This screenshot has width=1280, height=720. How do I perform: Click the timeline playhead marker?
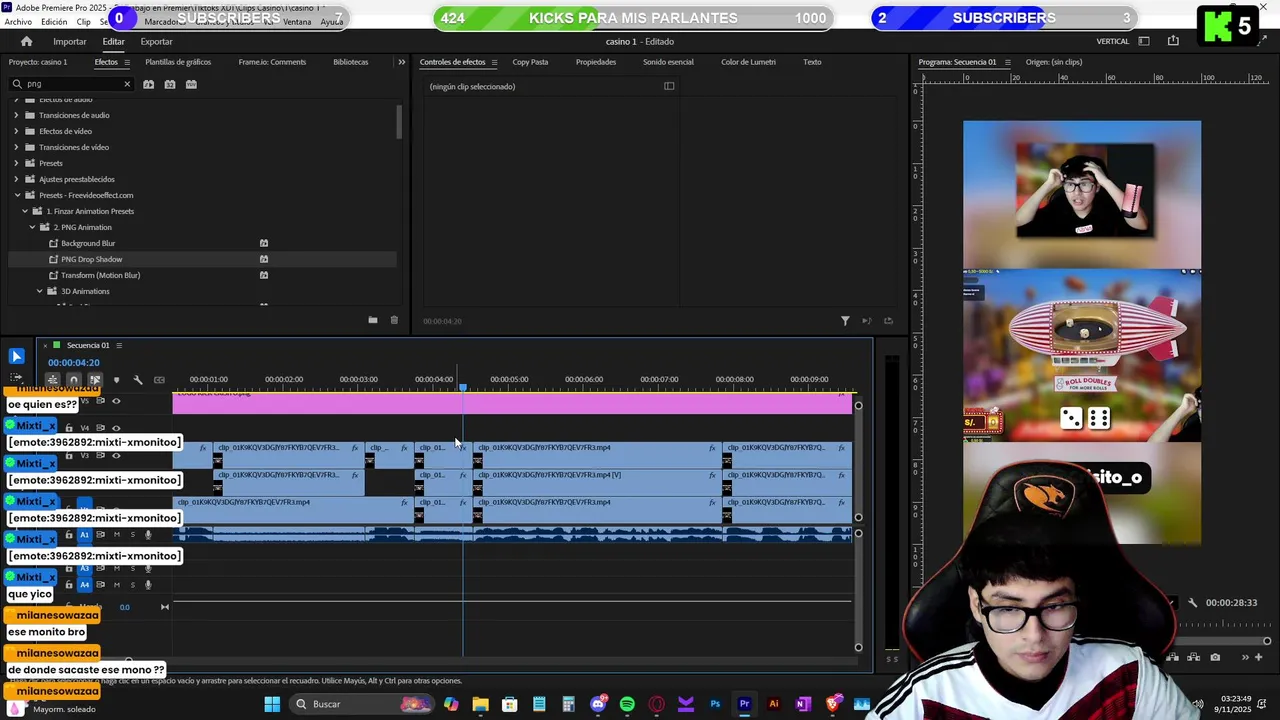(x=463, y=386)
